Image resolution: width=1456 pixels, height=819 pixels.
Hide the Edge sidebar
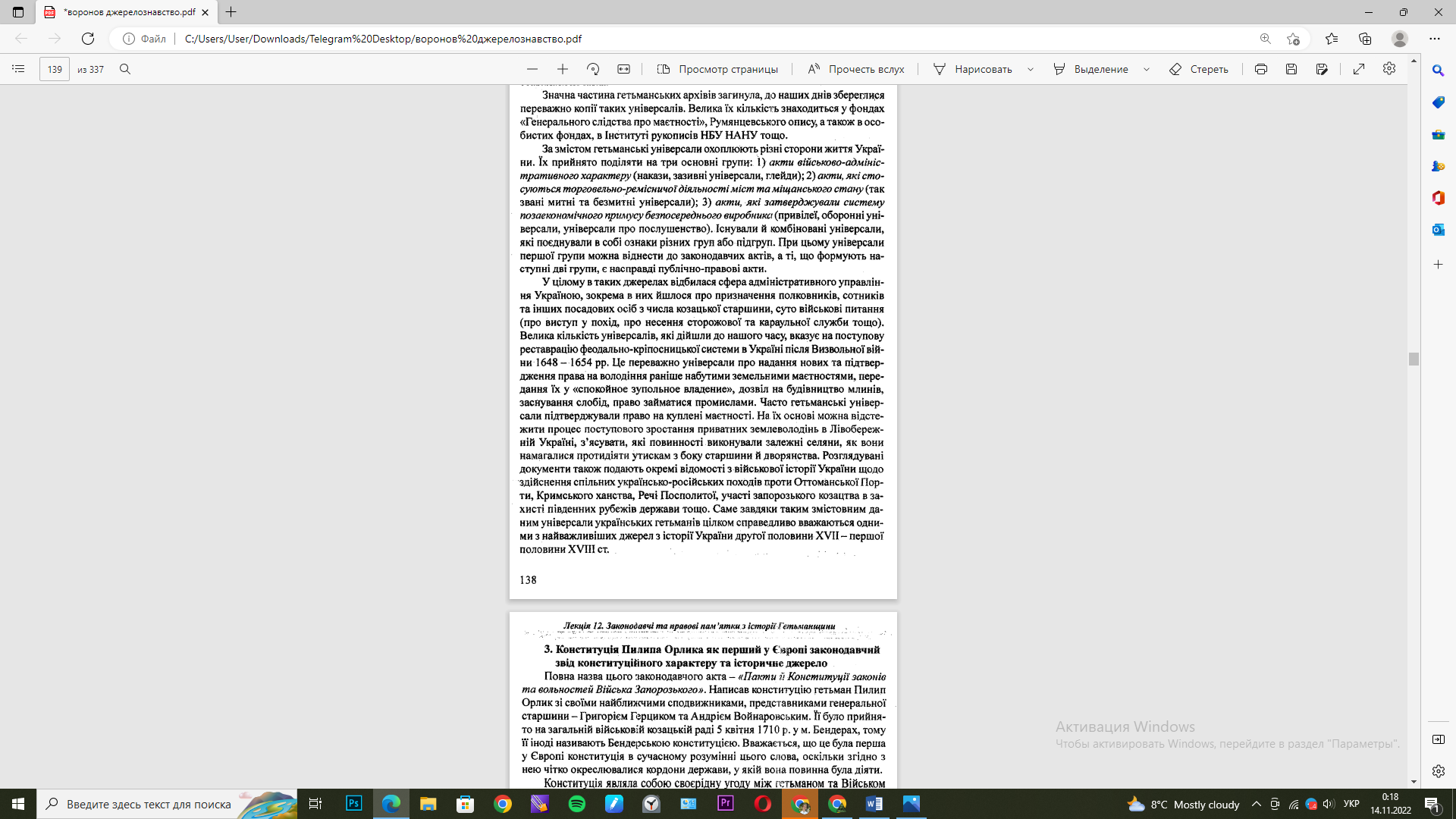tap(1439, 739)
